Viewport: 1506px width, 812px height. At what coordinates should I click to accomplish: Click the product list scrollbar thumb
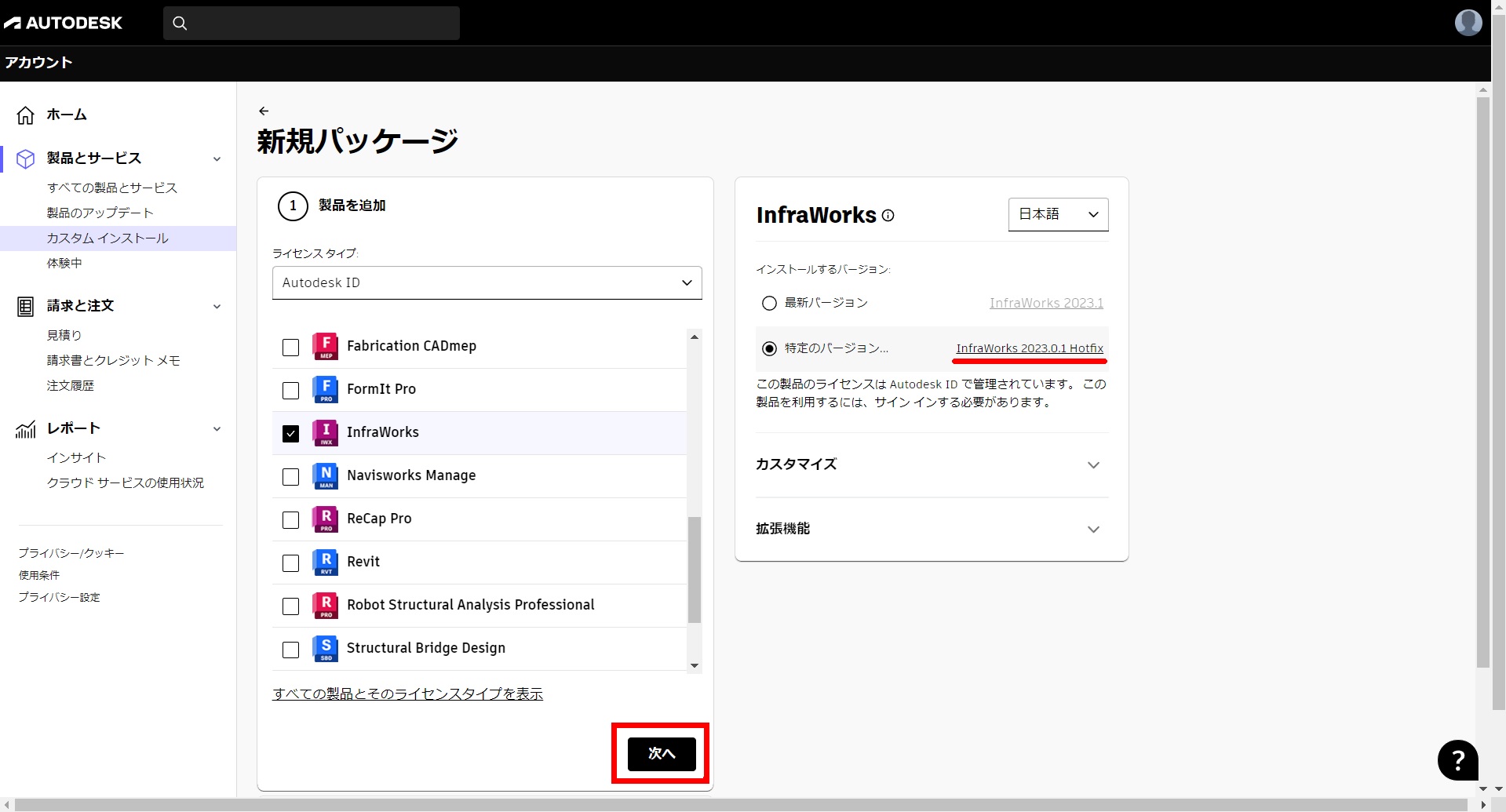[x=694, y=570]
